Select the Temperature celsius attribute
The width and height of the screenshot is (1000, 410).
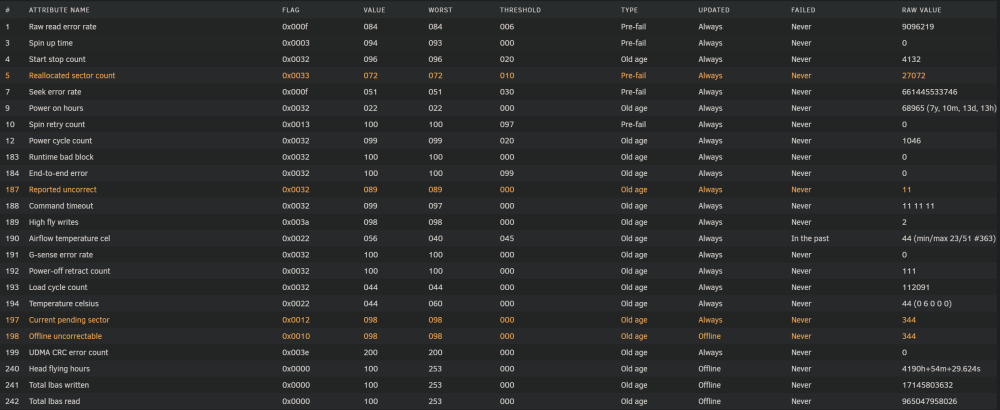[x=64, y=304]
